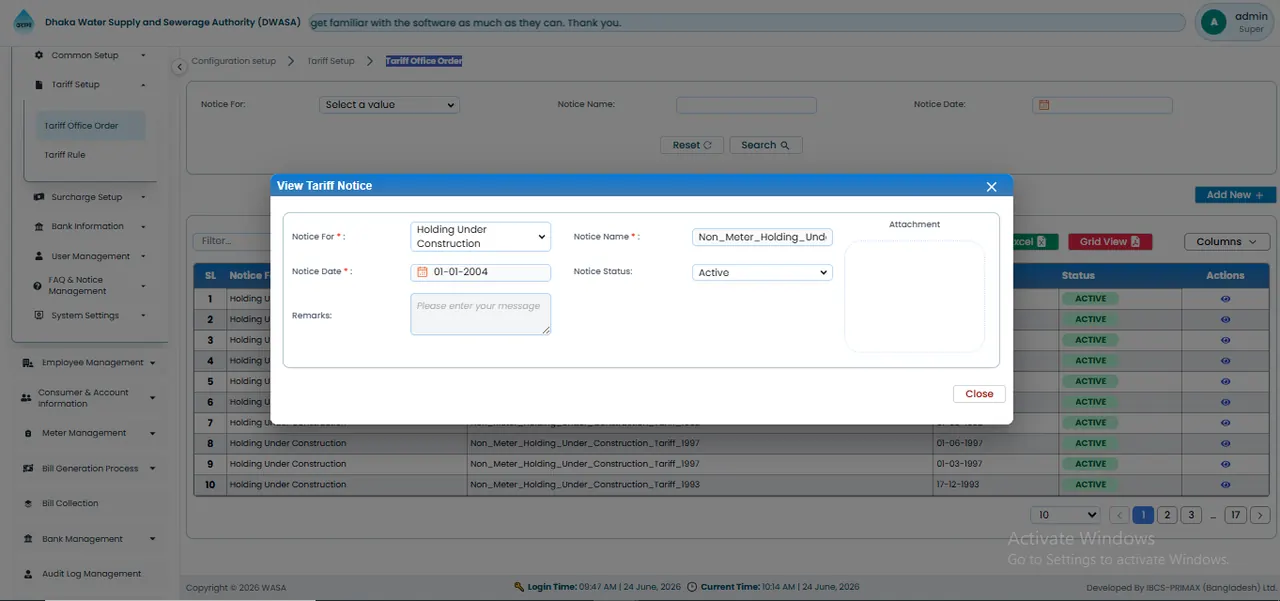Click the Reset button
The width and height of the screenshot is (1280, 601).
pos(692,145)
